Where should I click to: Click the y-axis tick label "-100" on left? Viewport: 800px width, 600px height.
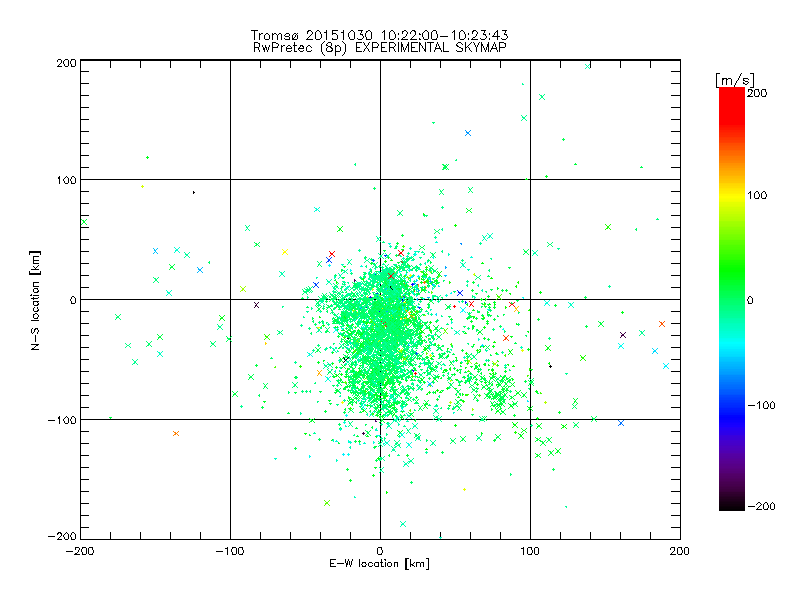[x=62, y=420]
